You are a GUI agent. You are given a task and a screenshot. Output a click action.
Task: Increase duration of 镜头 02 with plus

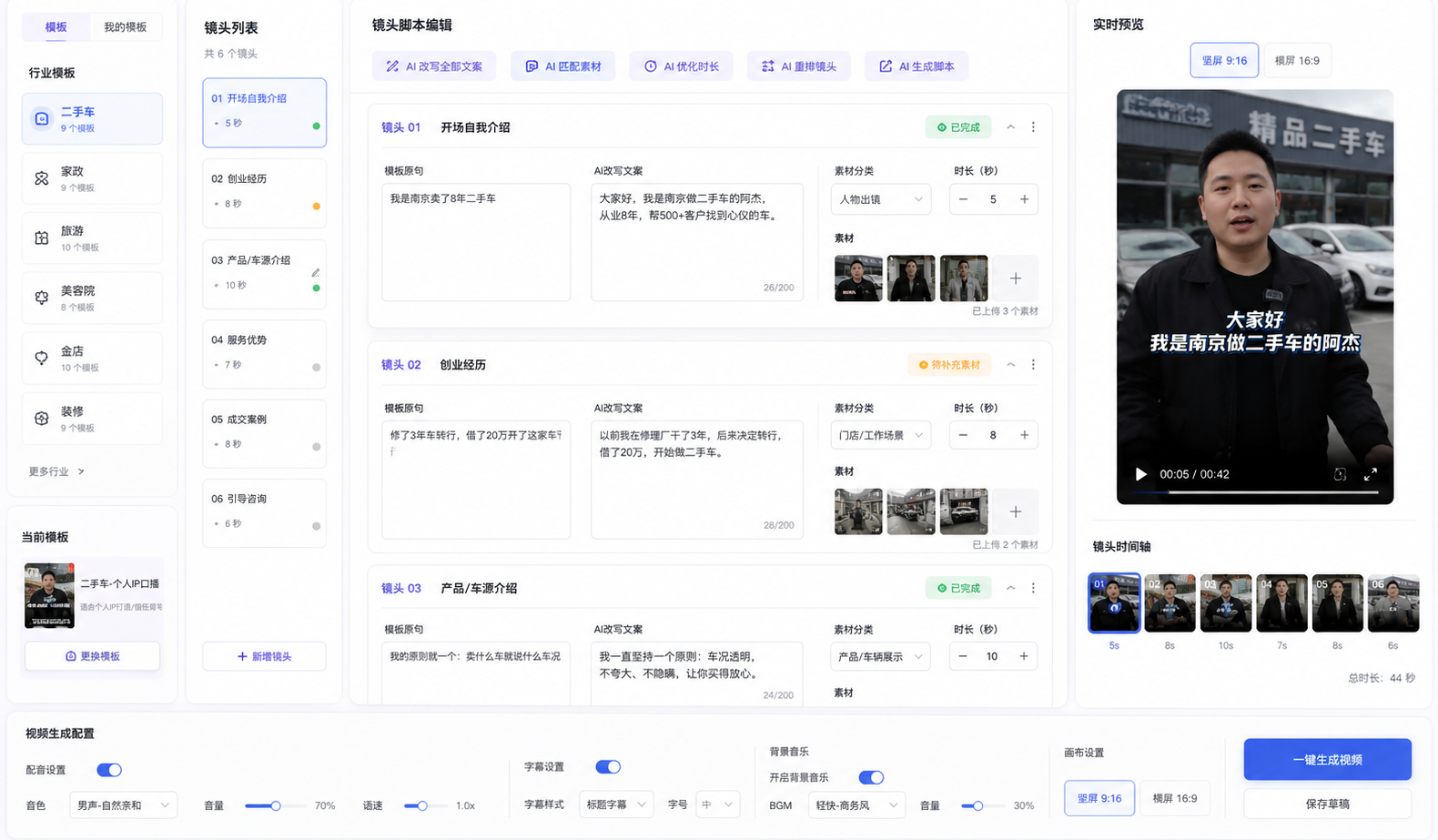(x=1024, y=435)
